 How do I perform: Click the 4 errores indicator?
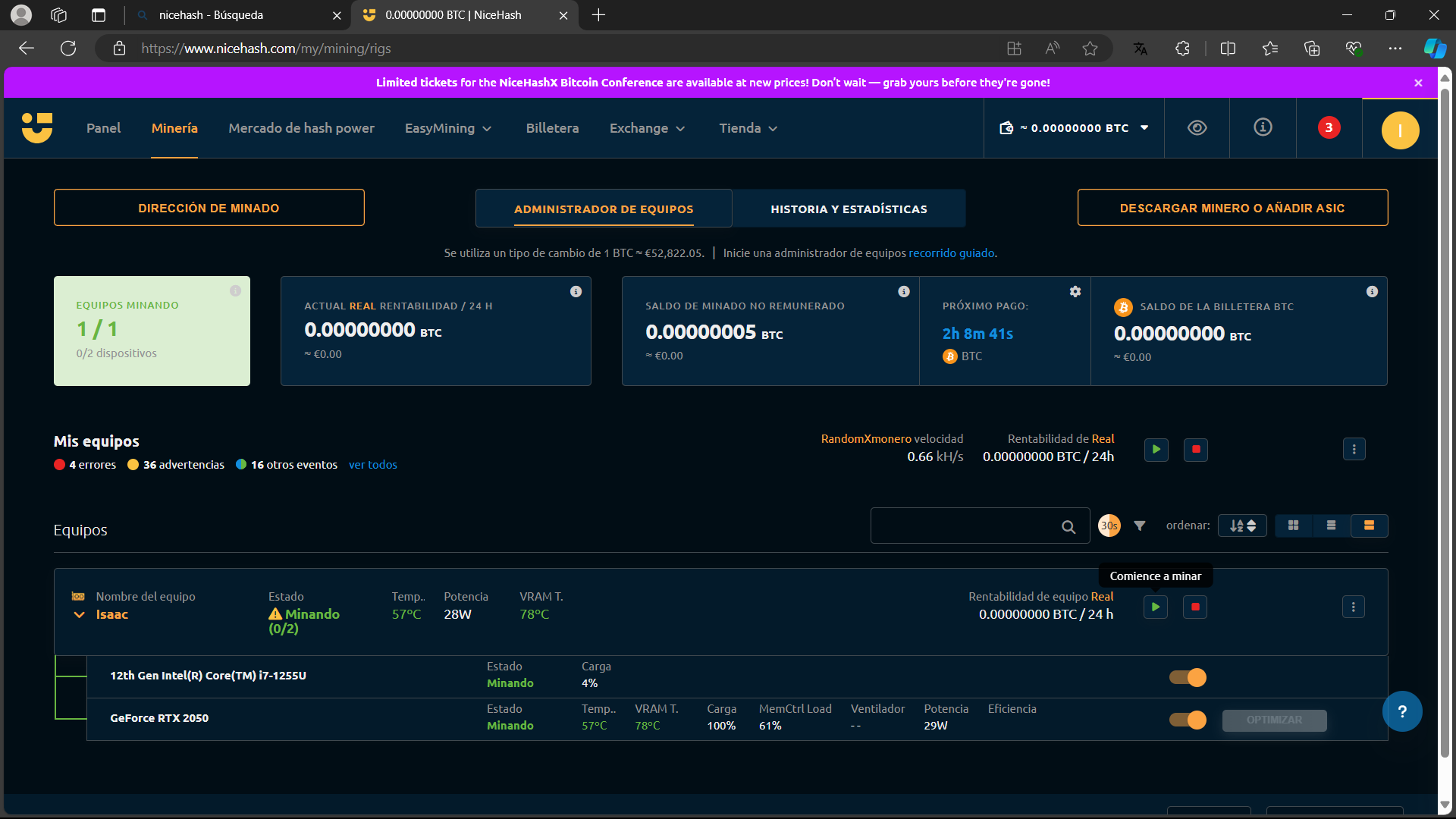(x=85, y=465)
